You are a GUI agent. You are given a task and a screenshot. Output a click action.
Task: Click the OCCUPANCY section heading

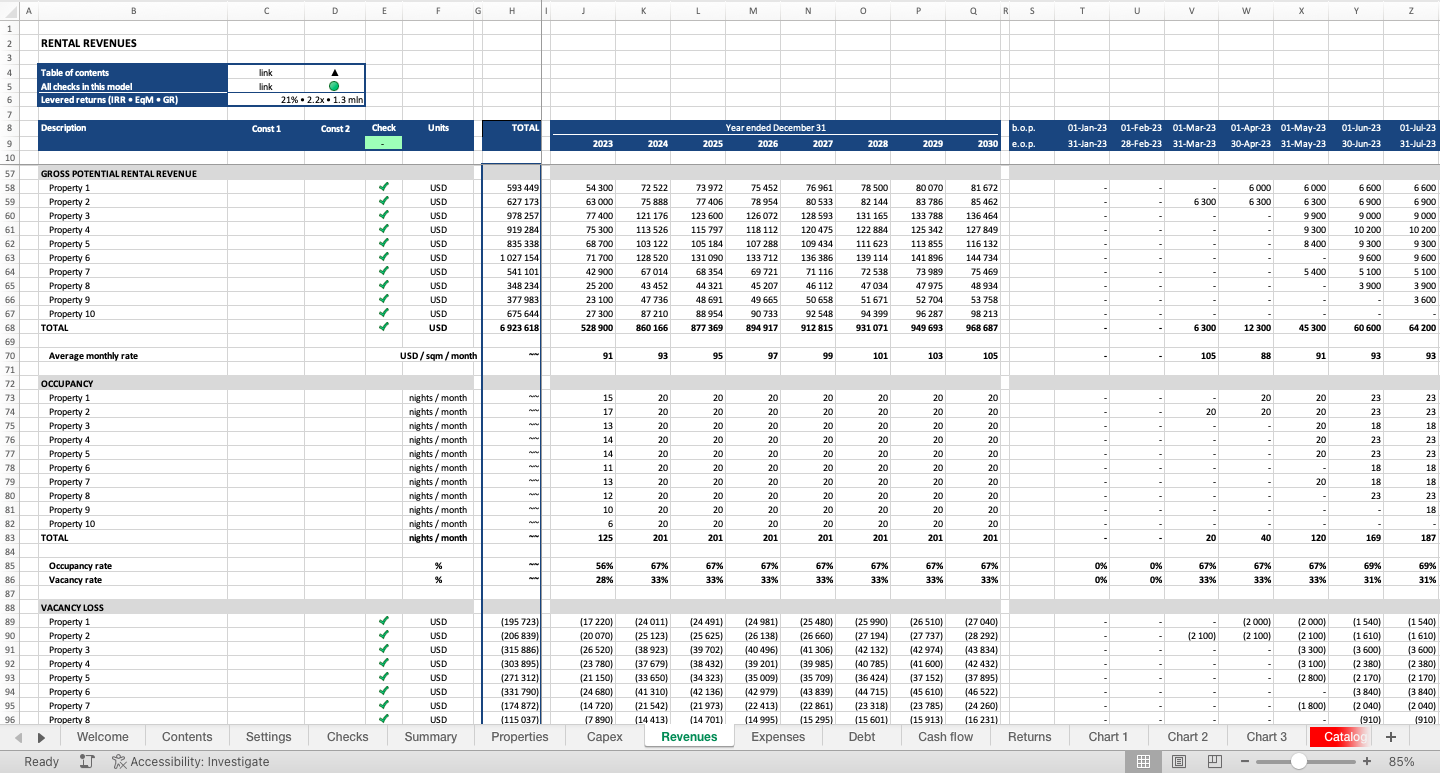click(x=67, y=383)
